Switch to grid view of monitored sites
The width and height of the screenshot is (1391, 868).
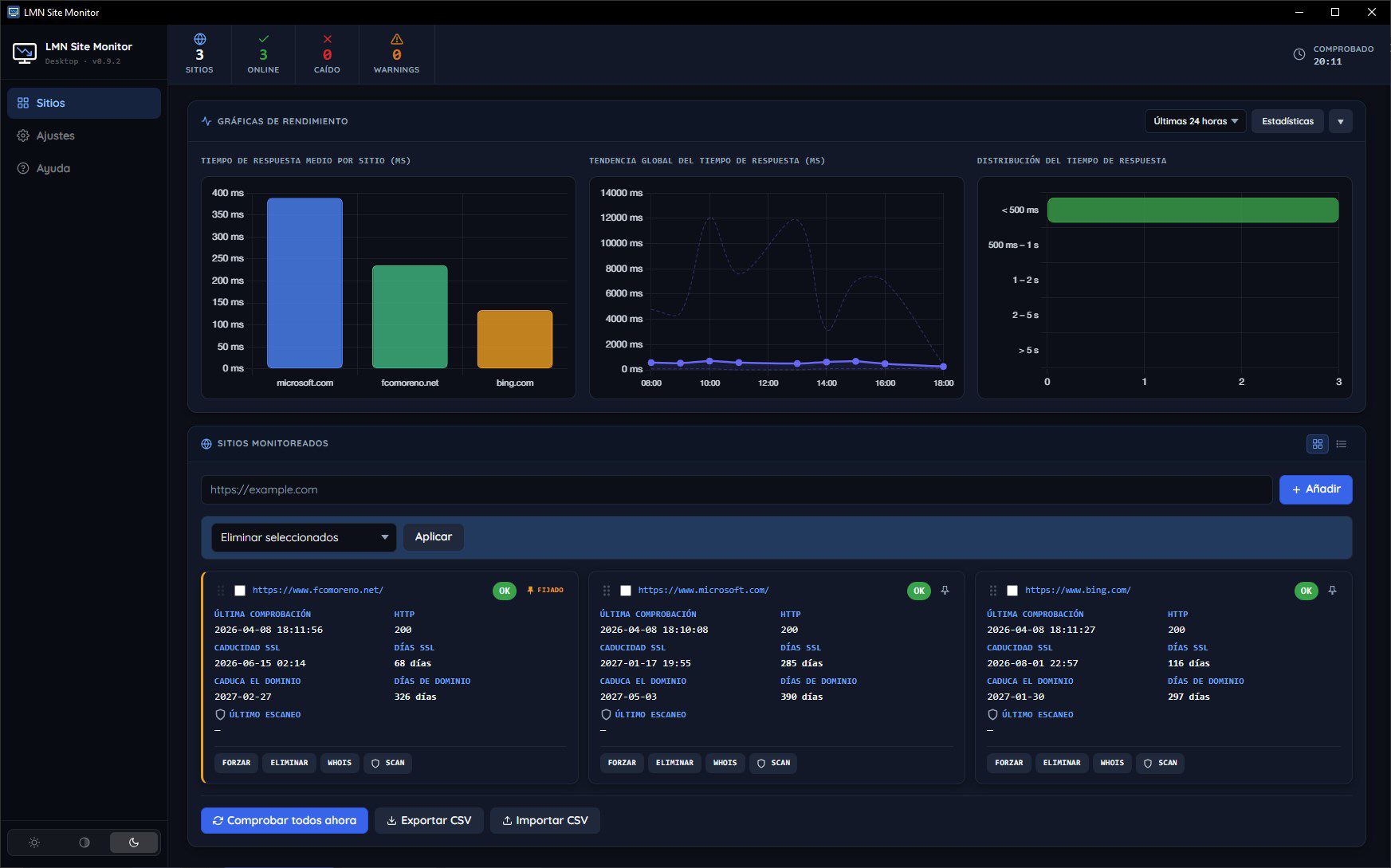tap(1317, 444)
